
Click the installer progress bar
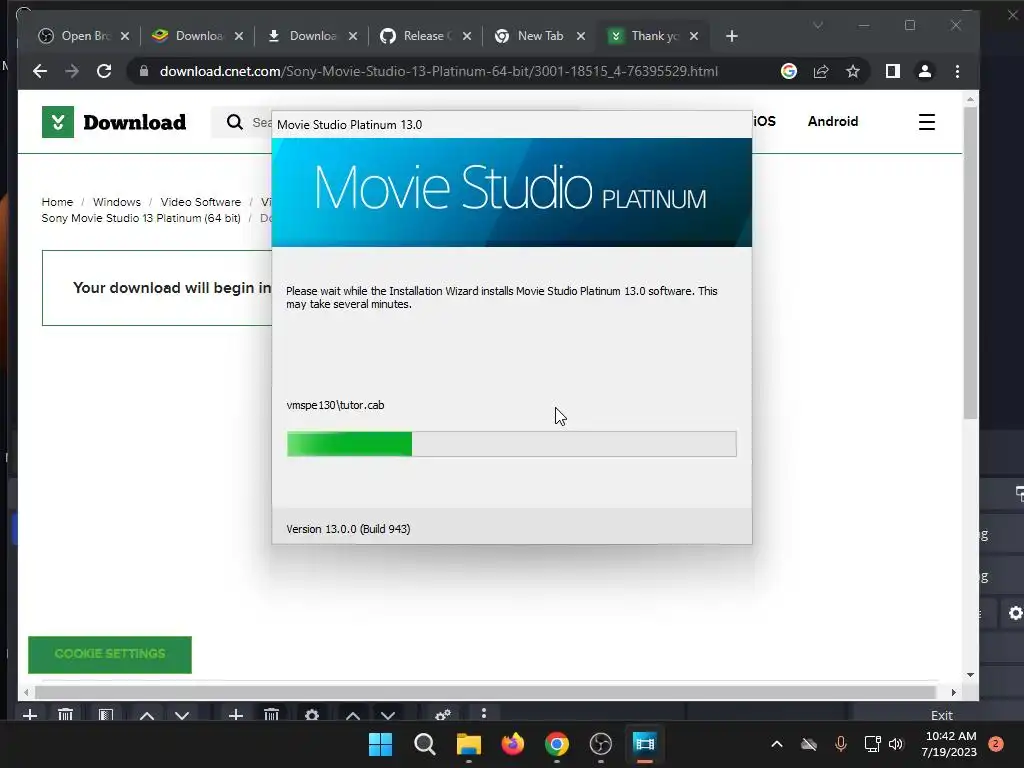click(511, 444)
